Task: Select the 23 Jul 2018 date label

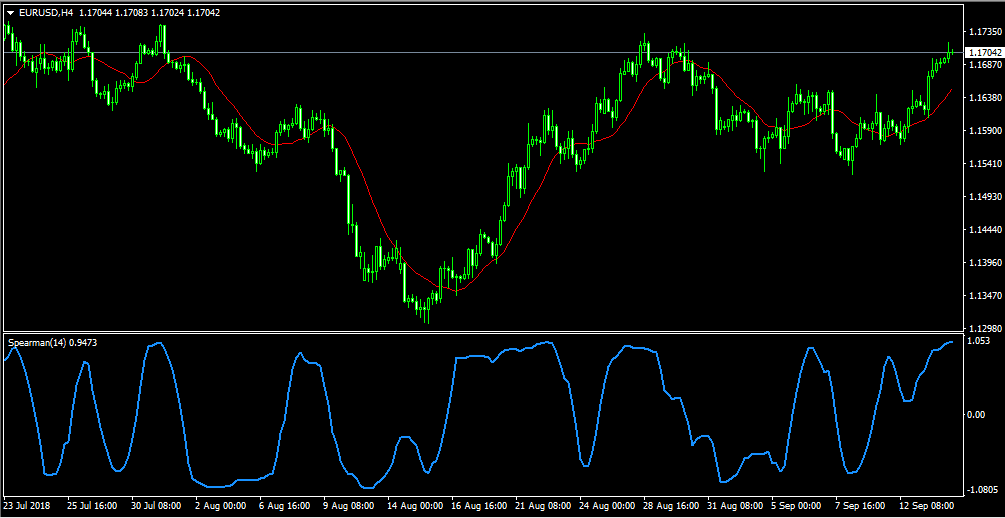Action: (x=29, y=507)
